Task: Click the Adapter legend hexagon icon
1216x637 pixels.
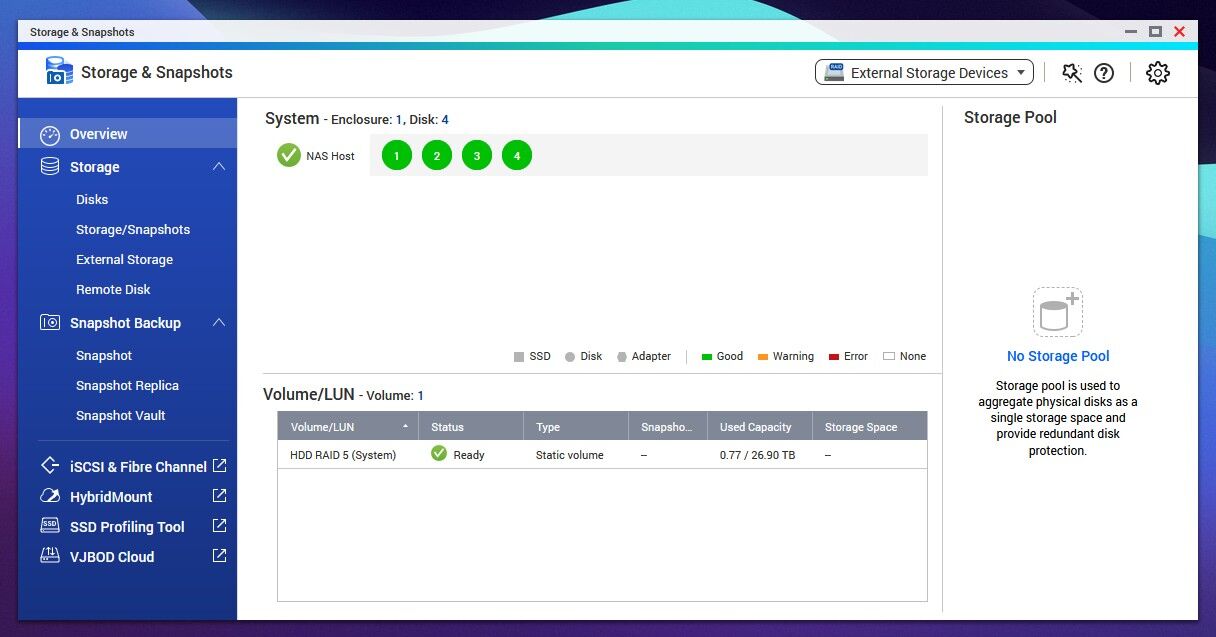Action: [x=622, y=356]
